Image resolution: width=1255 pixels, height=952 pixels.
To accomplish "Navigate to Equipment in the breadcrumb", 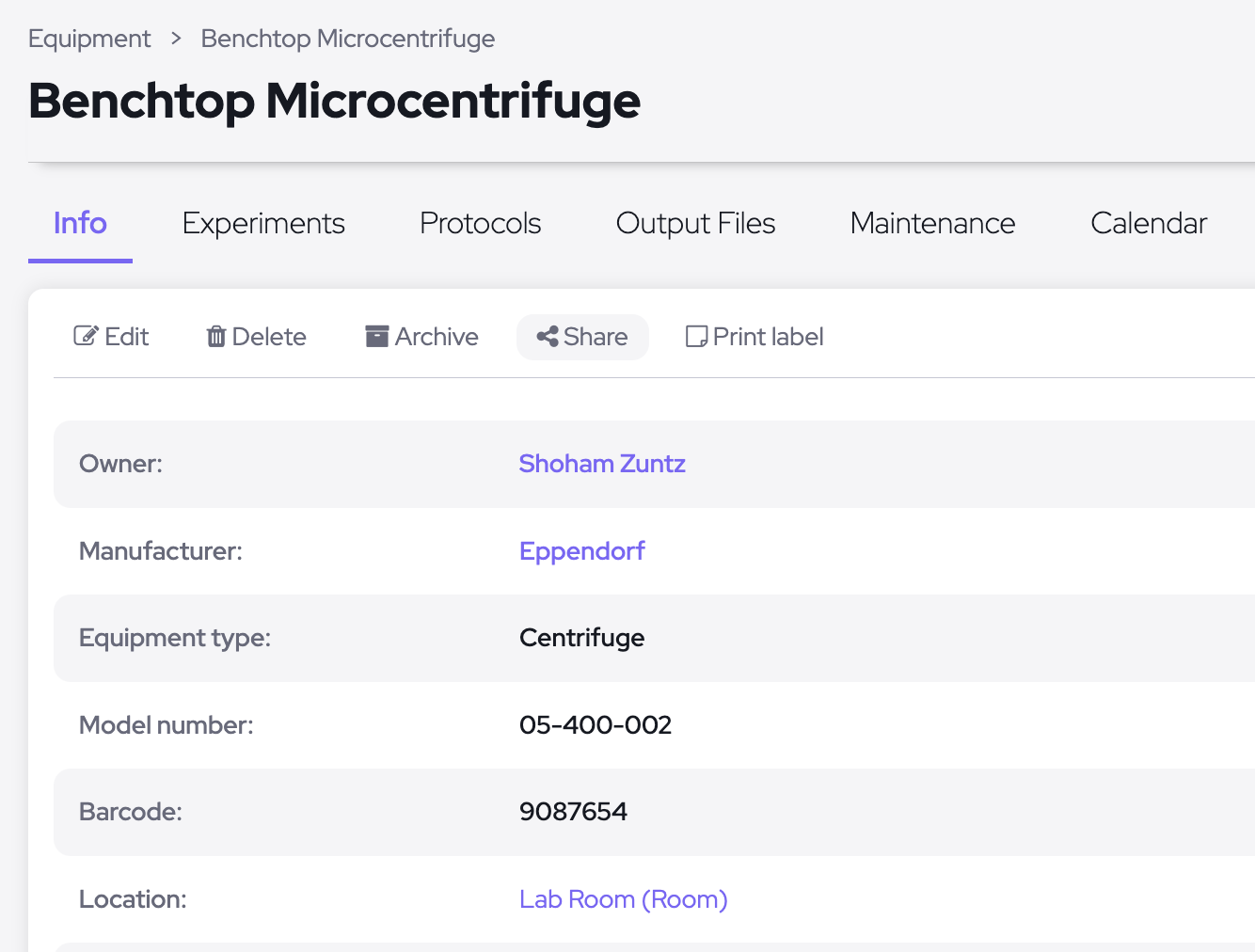I will [x=89, y=39].
